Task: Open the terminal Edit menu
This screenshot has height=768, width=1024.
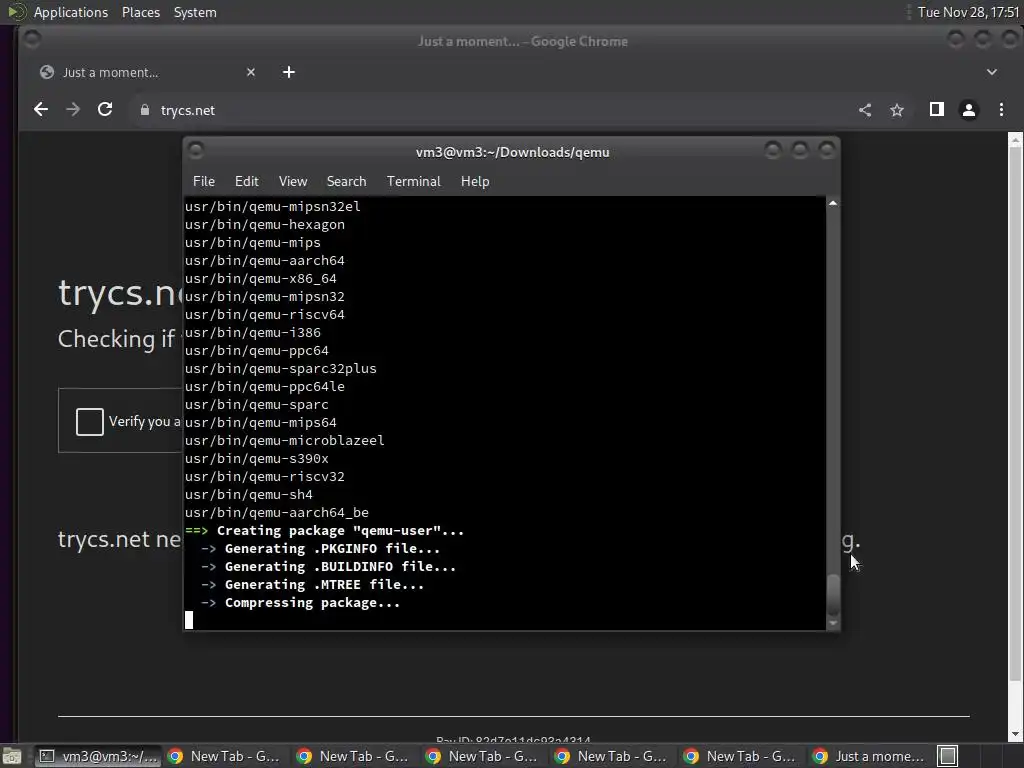Action: tap(246, 182)
